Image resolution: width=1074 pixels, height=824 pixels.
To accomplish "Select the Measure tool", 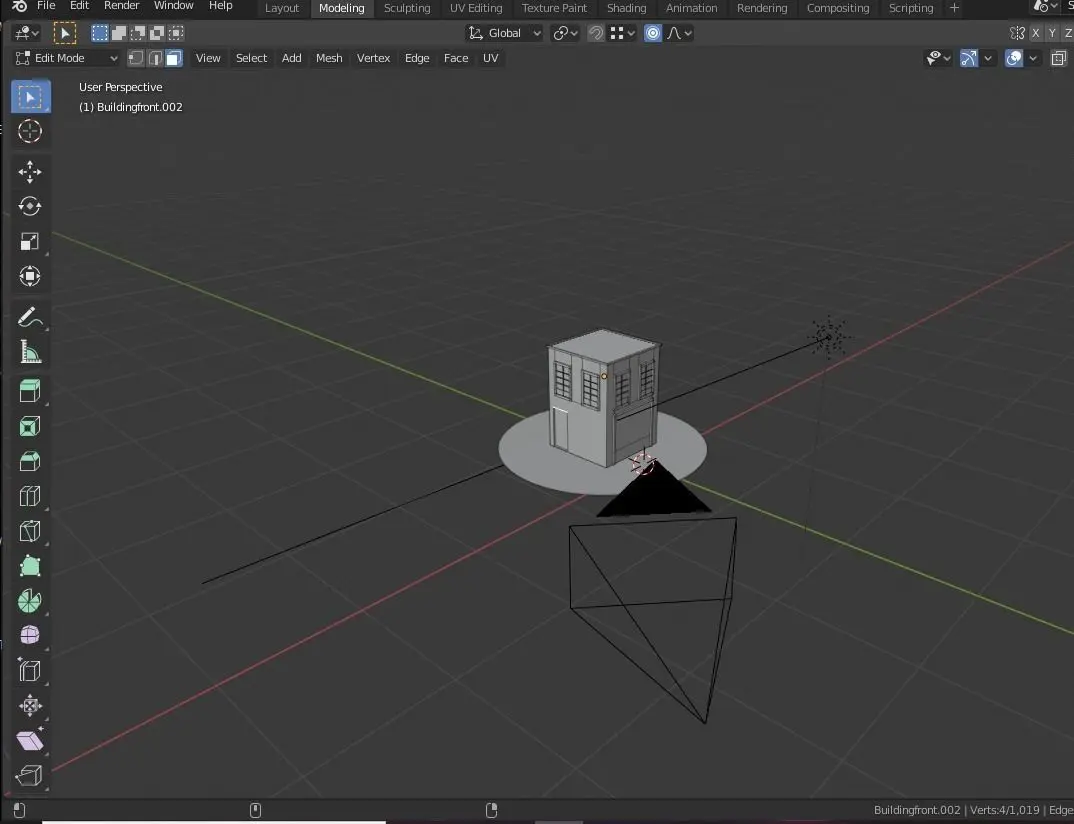I will 30,351.
